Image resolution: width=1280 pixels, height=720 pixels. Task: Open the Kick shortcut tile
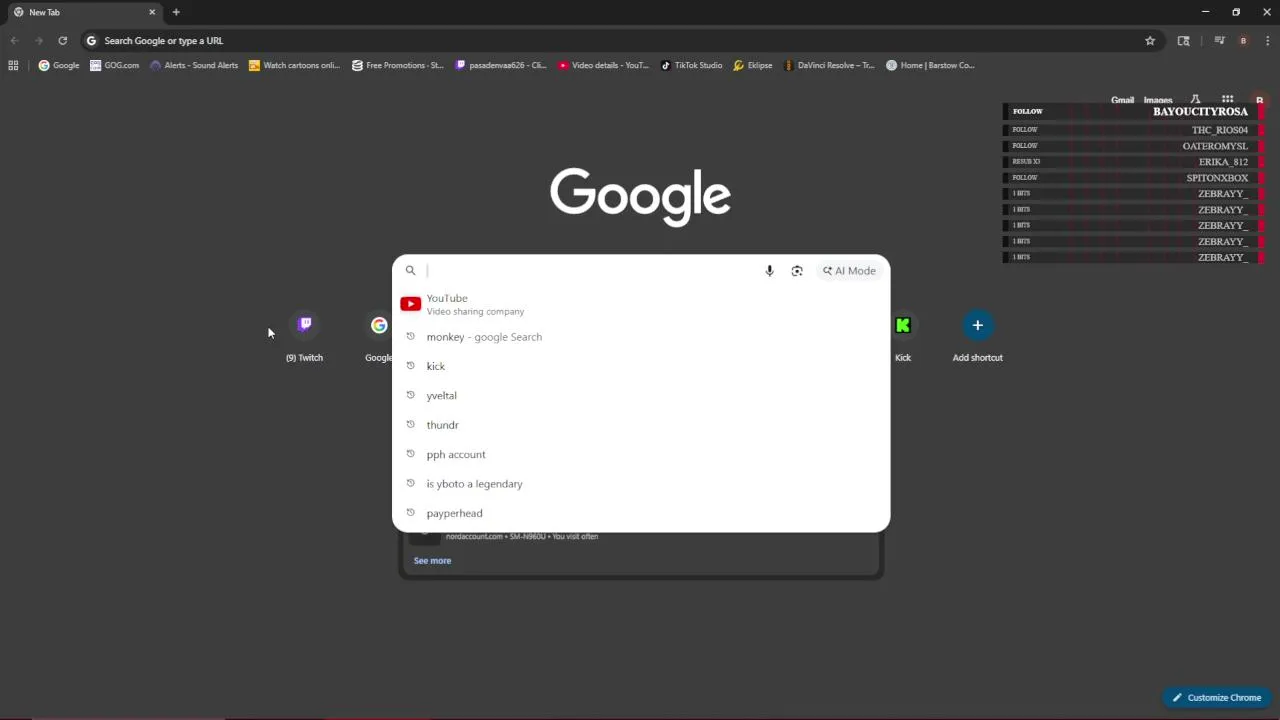click(903, 337)
